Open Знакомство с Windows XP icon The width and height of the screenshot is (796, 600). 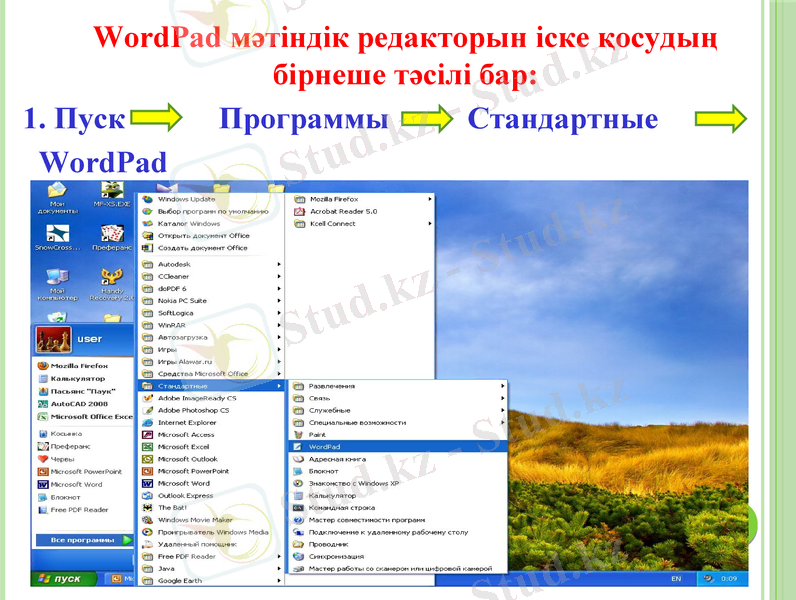click(x=298, y=483)
